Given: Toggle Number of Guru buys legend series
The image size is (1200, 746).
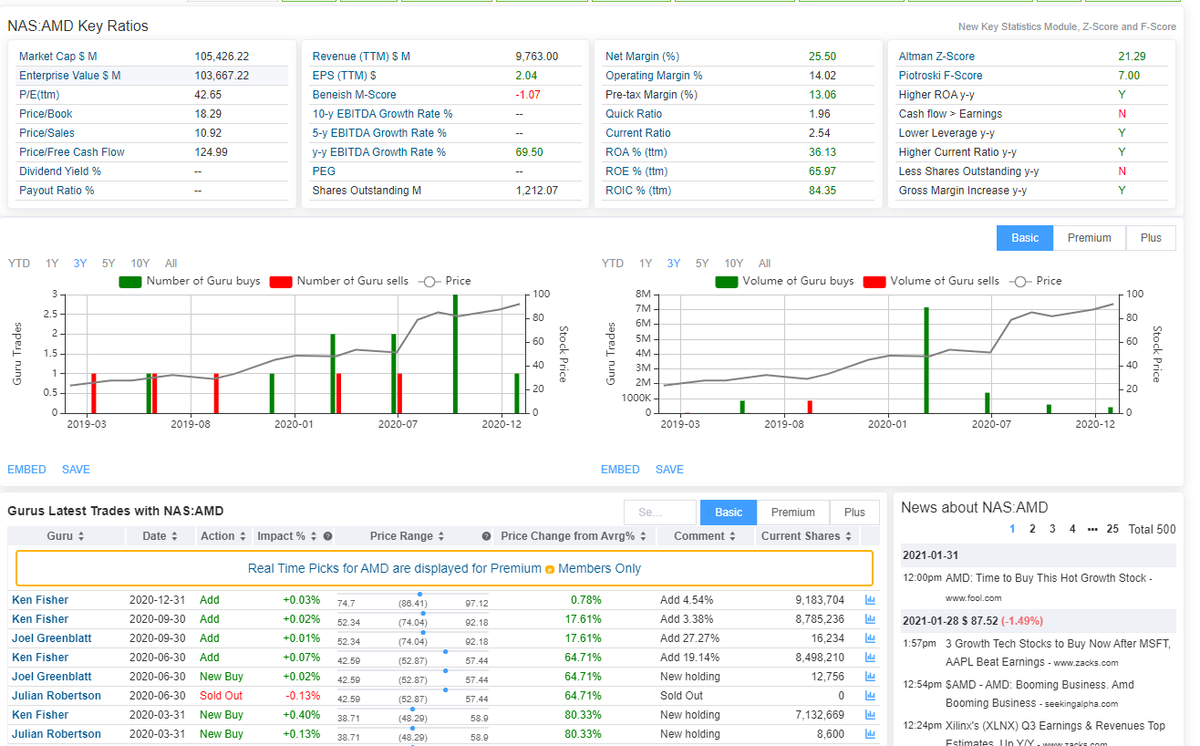Looking at the screenshot, I should [189, 281].
